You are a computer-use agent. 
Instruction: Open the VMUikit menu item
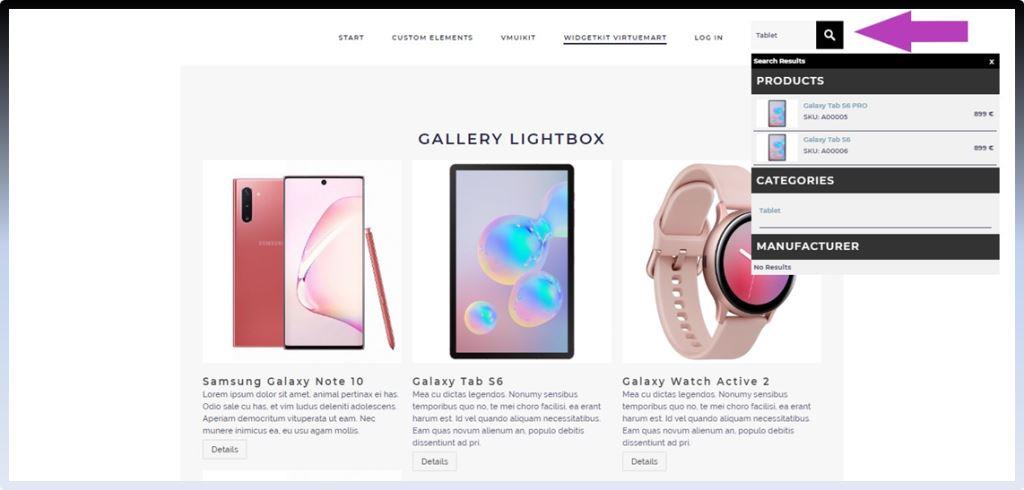[x=518, y=37]
